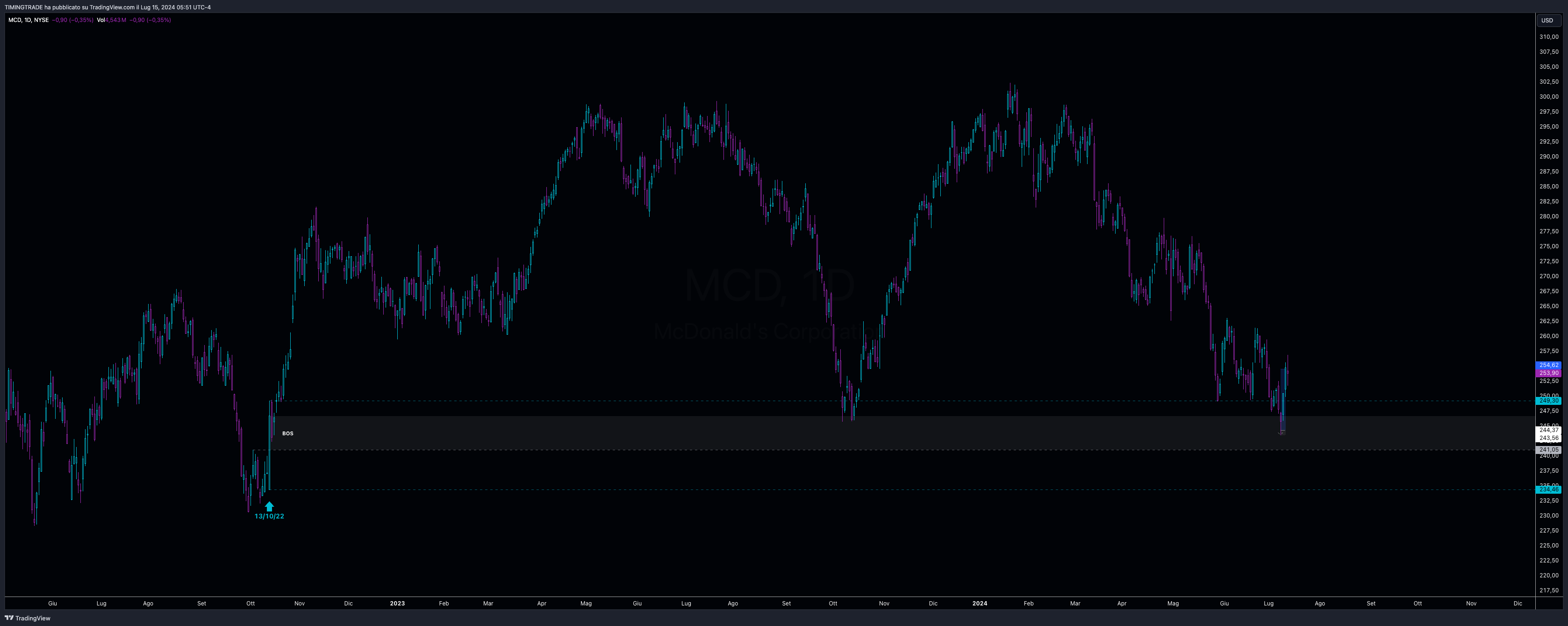Viewport: 1568px width, 626px height.
Task: Click the 13/10/22 date annotation
Action: pyautogui.click(x=269, y=517)
